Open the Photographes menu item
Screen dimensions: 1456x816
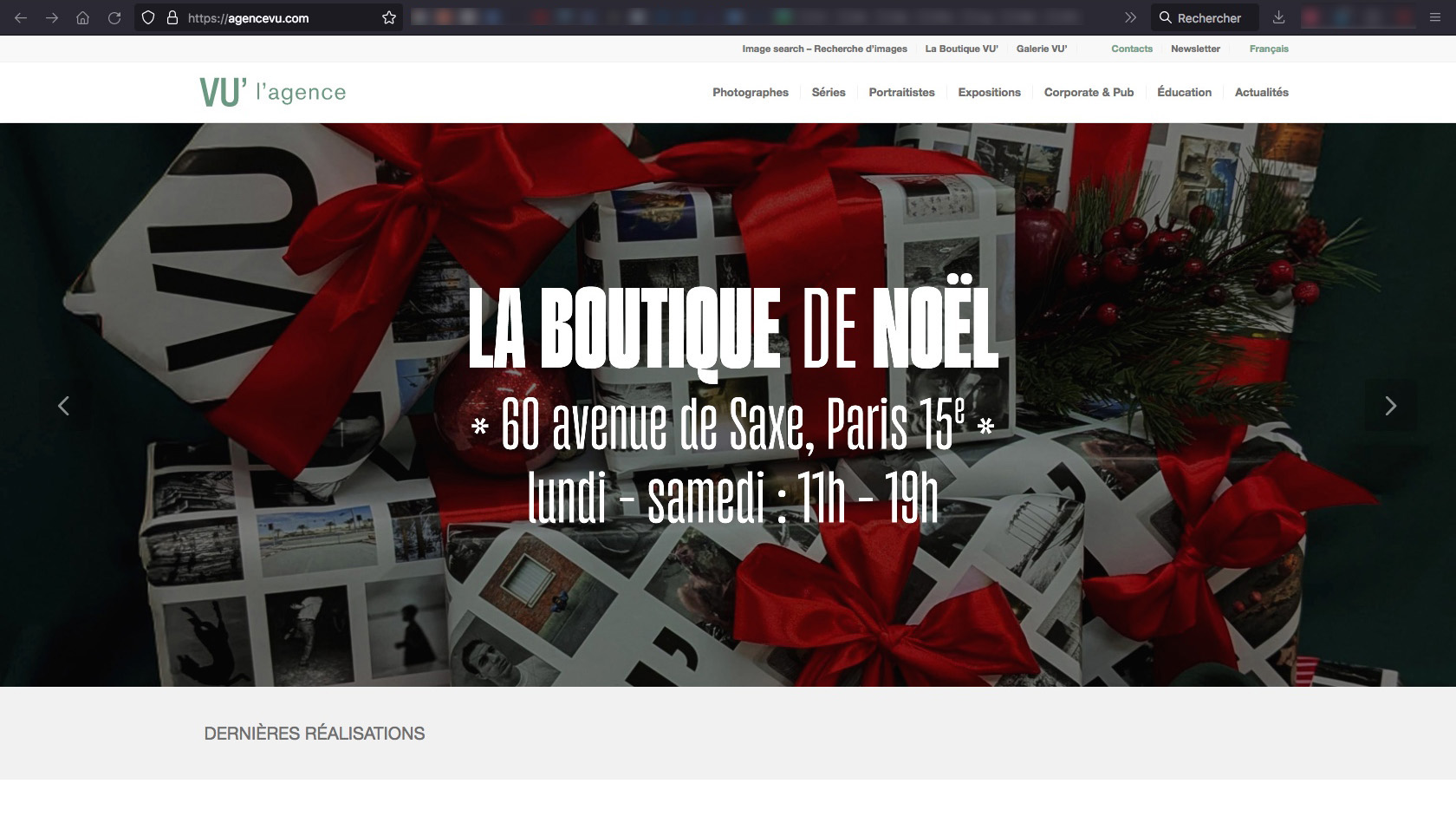(750, 92)
